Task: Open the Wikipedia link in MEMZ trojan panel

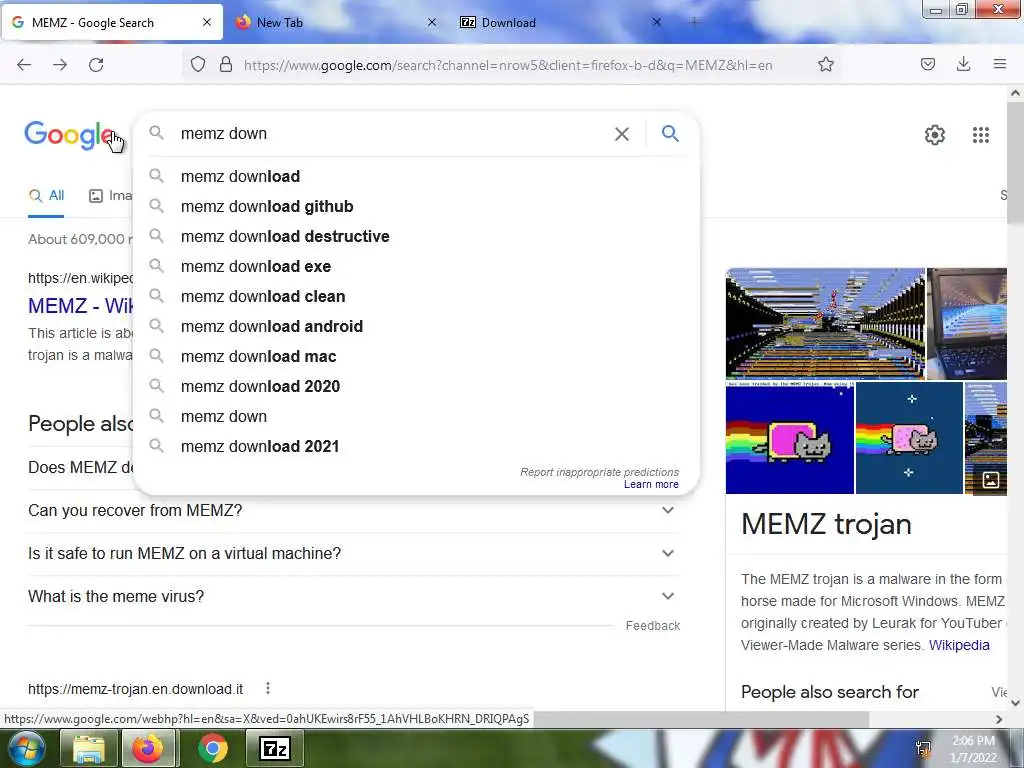Action: (959, 645)
